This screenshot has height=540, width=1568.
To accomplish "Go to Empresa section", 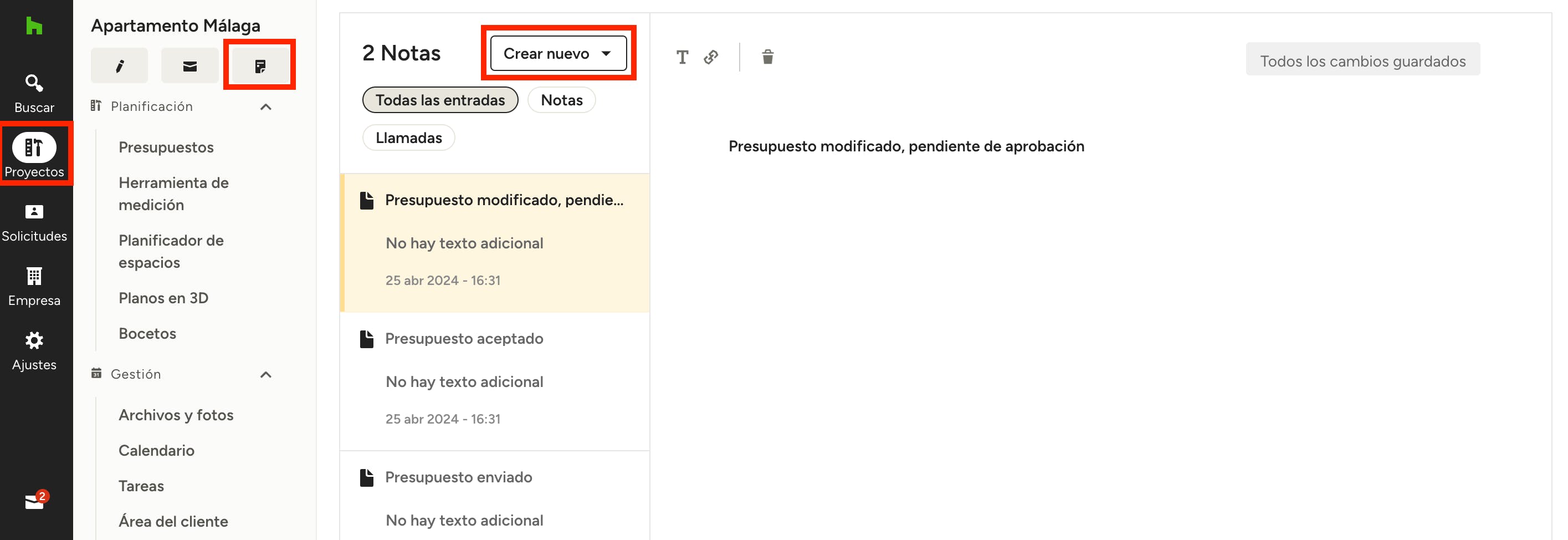I will click(x=34, y=287).
